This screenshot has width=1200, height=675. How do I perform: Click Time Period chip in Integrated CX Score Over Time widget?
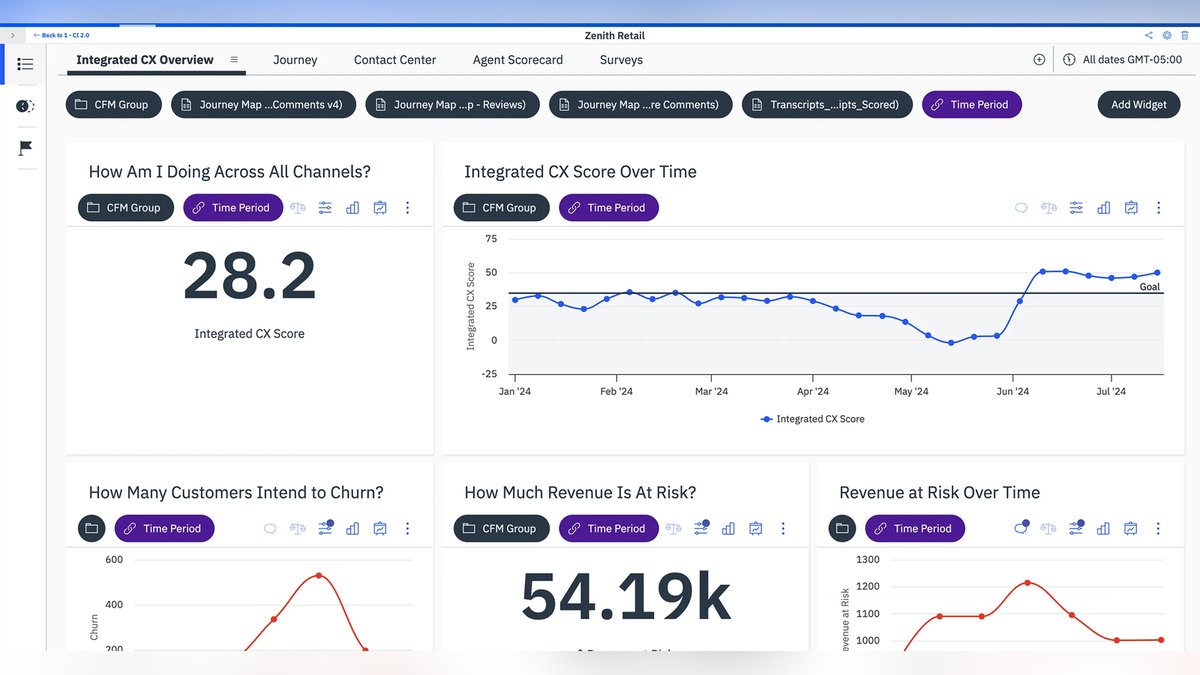(609, 208)
